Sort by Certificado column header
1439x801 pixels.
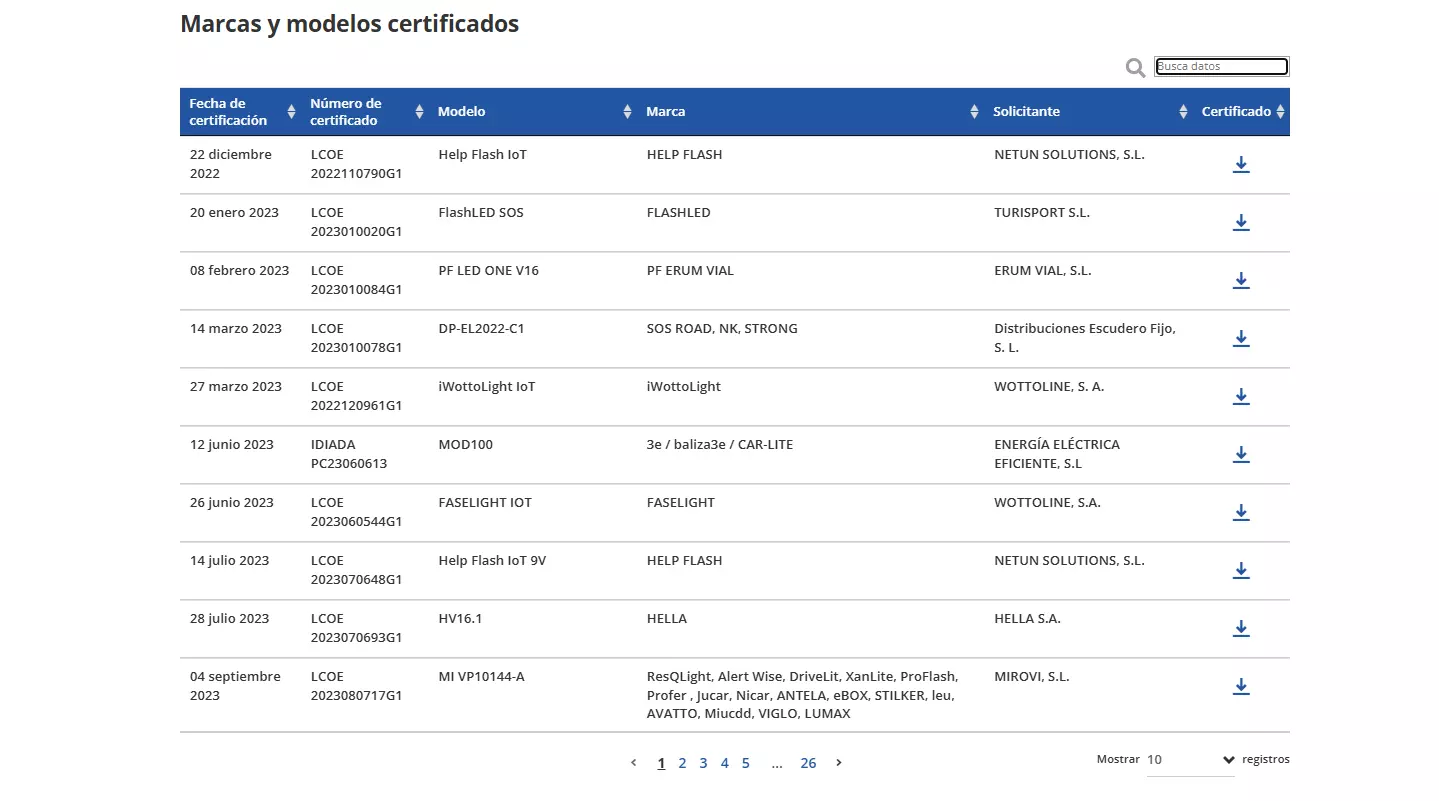point(1241,112)
